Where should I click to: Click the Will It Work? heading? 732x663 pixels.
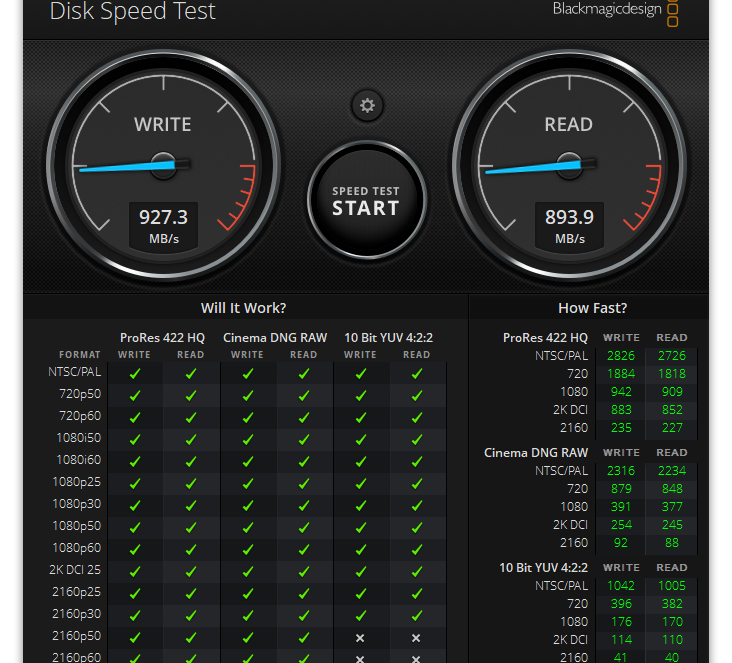point(243,308)
